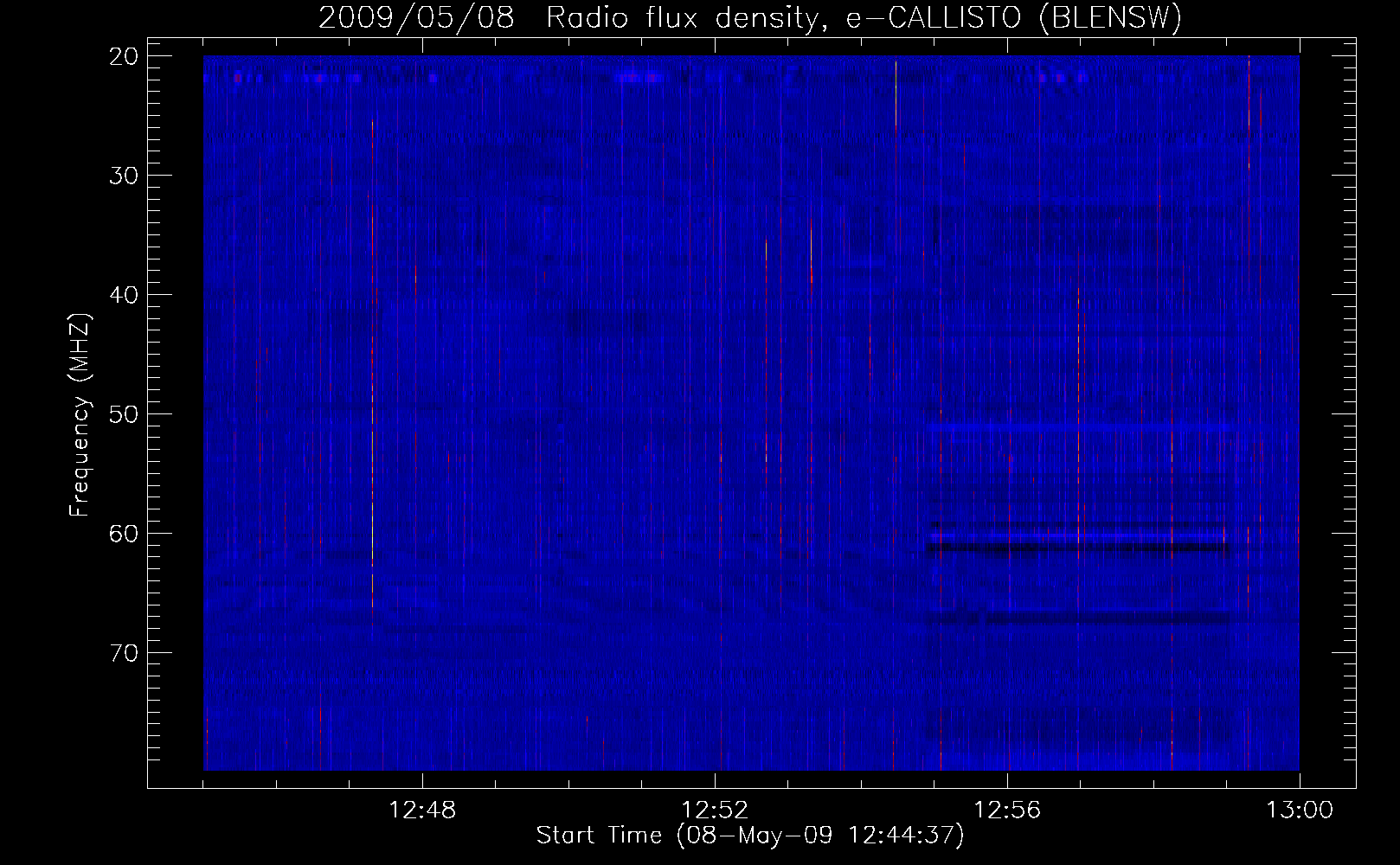The width and height of the screenshot is (1400, 865).
Task: Click the '30' frequency tick label
Action: [125, 176]
